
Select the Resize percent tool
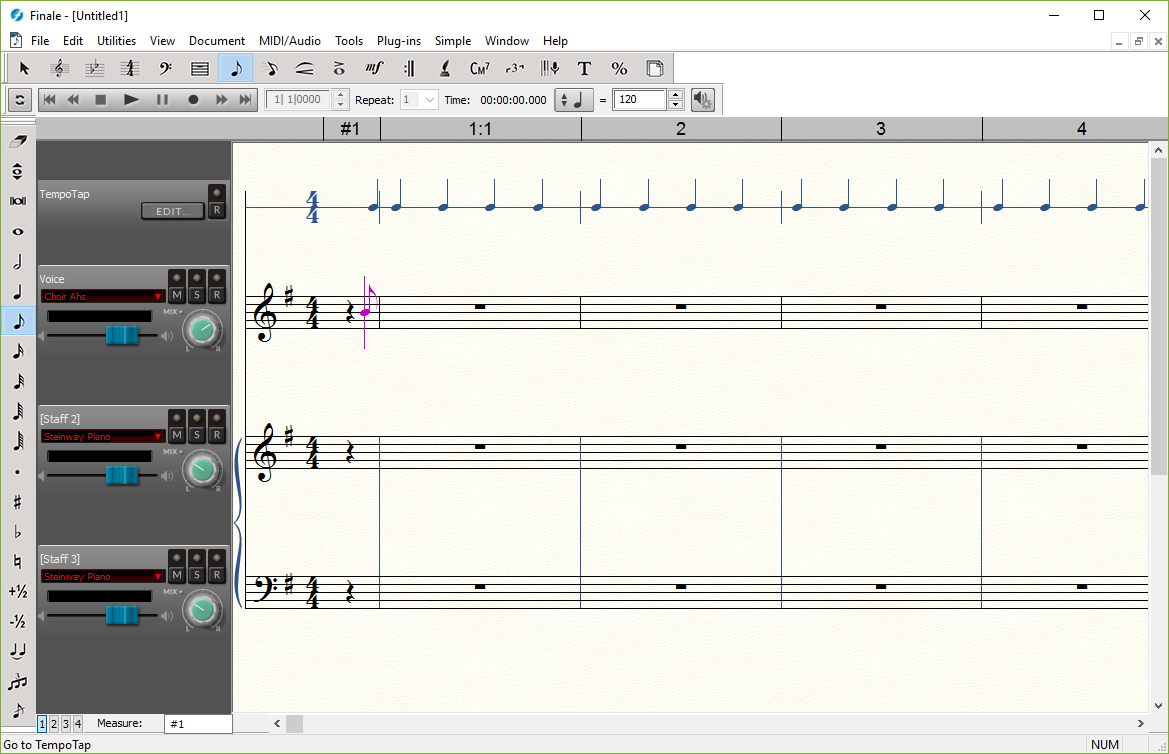620,69
